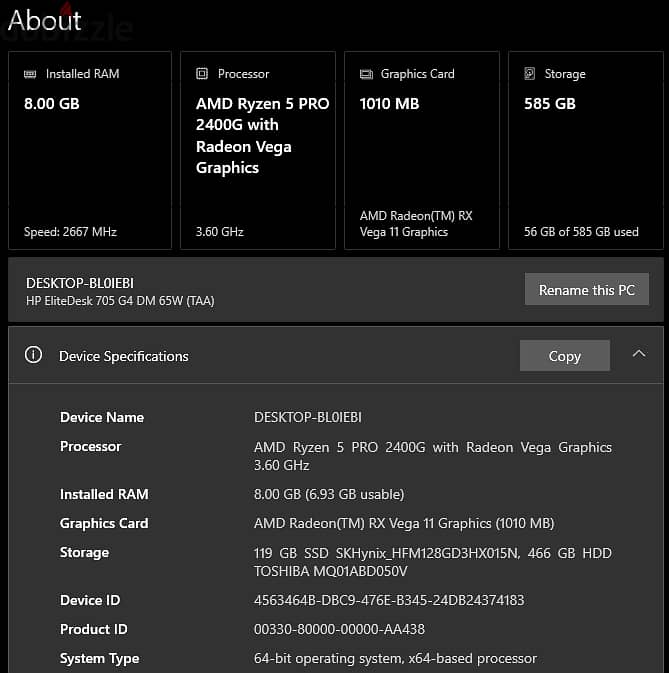Open the Processor AMD Ryzen card

click(x=258, y=150)
